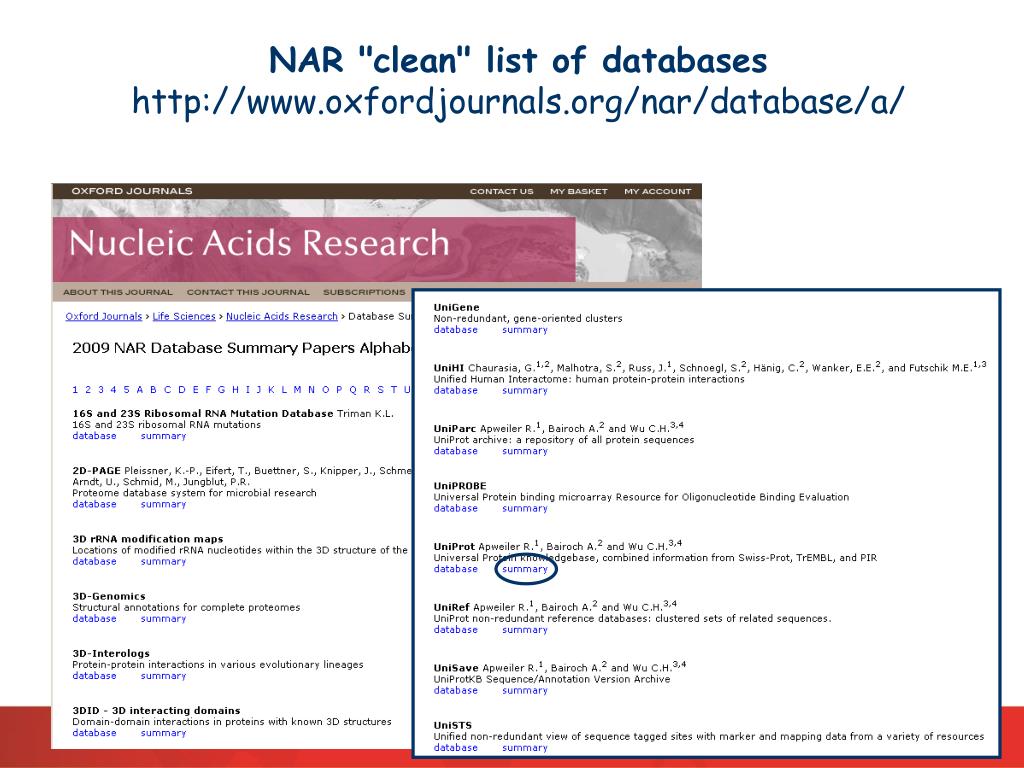Select text 'Proteome database system for microbial research'
The width and height of the screenshot is (1024, 768).
194,493
